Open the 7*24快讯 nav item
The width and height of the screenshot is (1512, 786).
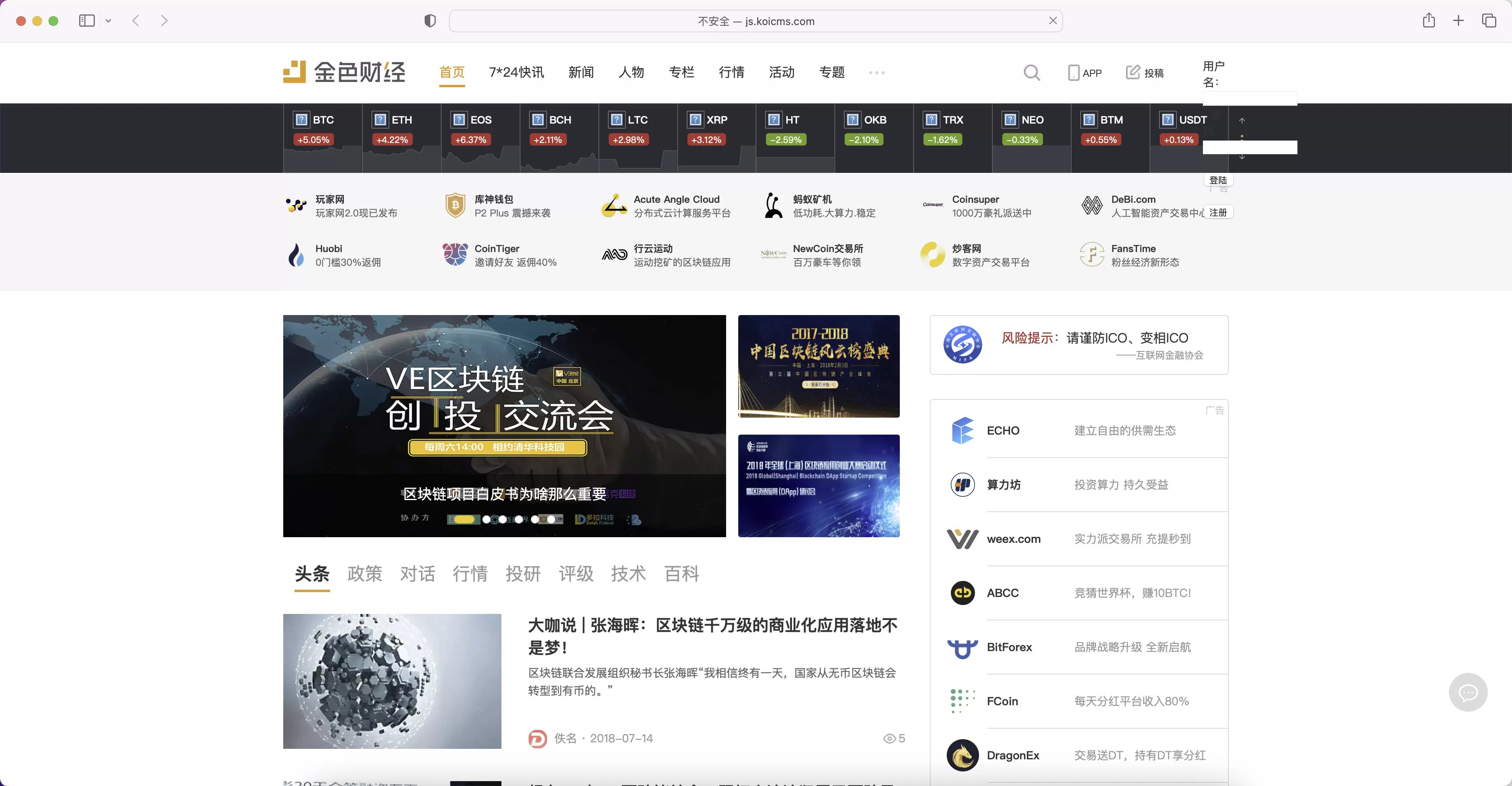pos(516,72)
